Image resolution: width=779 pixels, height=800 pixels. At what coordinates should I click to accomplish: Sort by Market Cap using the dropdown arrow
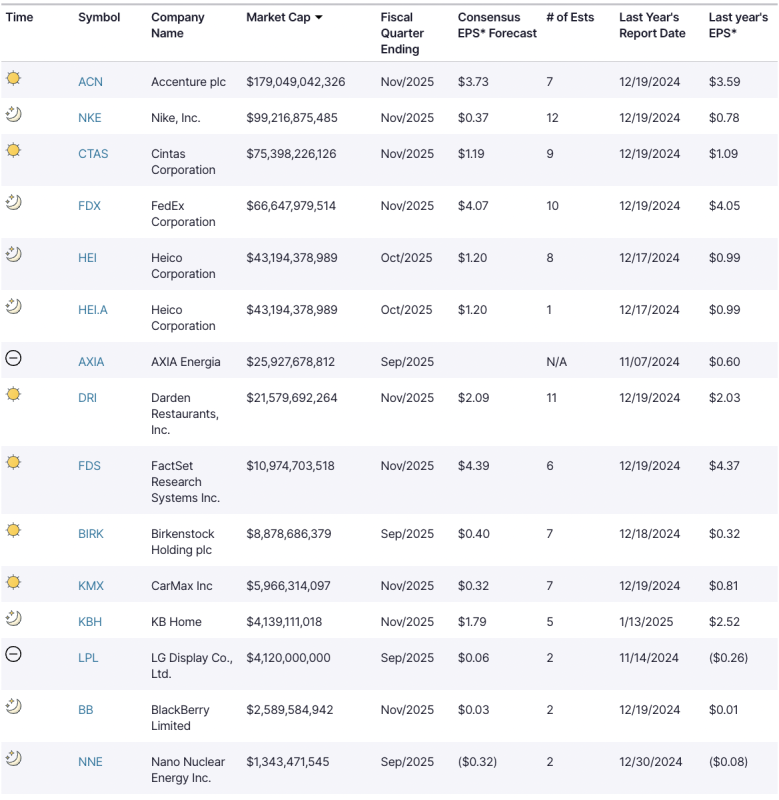click(x=319, y=17)
